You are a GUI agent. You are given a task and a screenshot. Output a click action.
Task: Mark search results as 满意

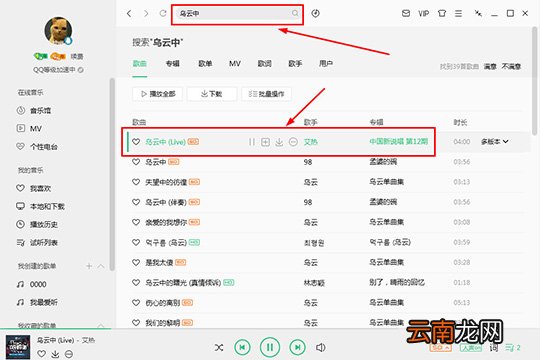point(490,66)
